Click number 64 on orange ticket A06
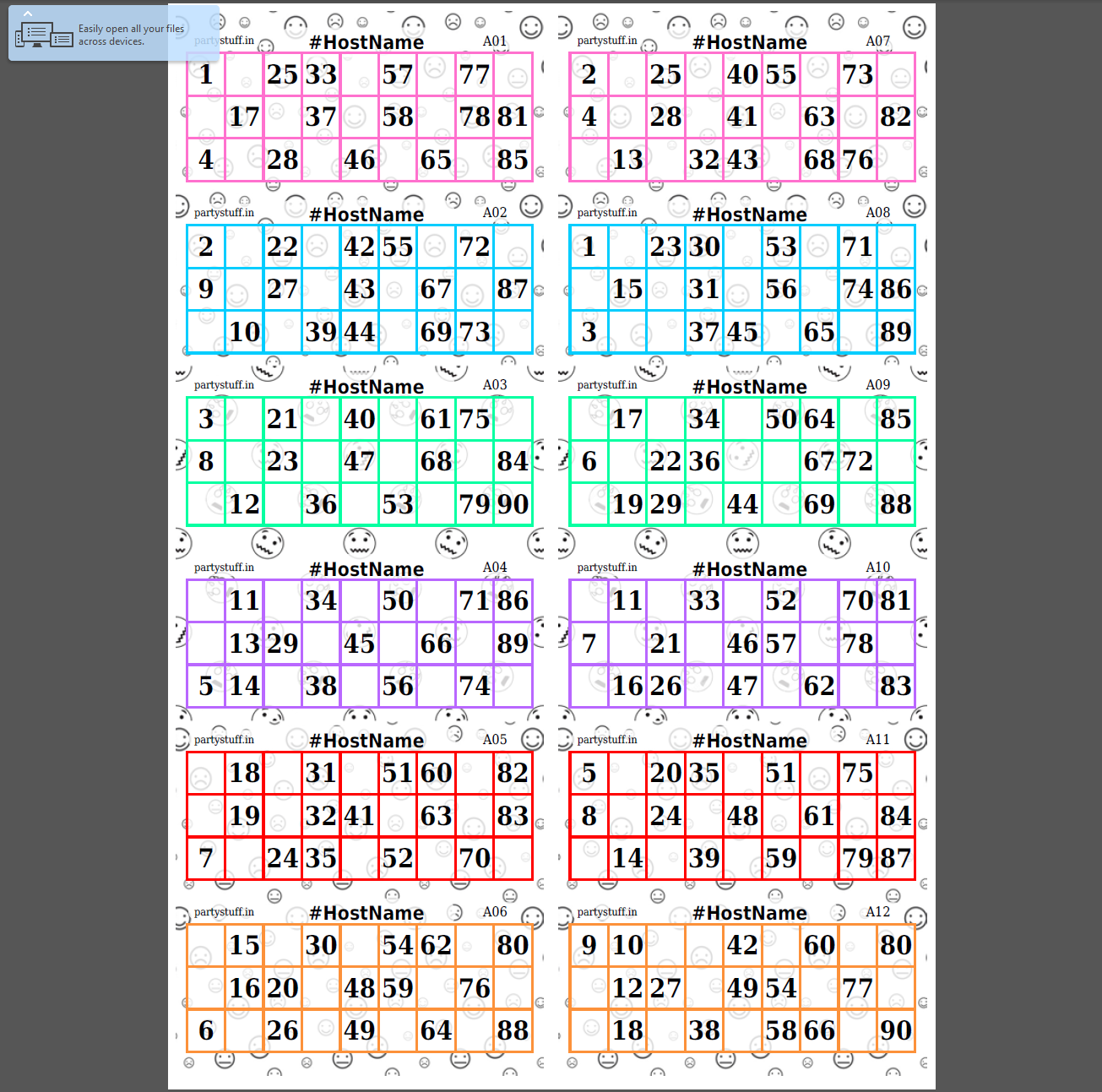 pyautogui.click(x=436, y=1030)
